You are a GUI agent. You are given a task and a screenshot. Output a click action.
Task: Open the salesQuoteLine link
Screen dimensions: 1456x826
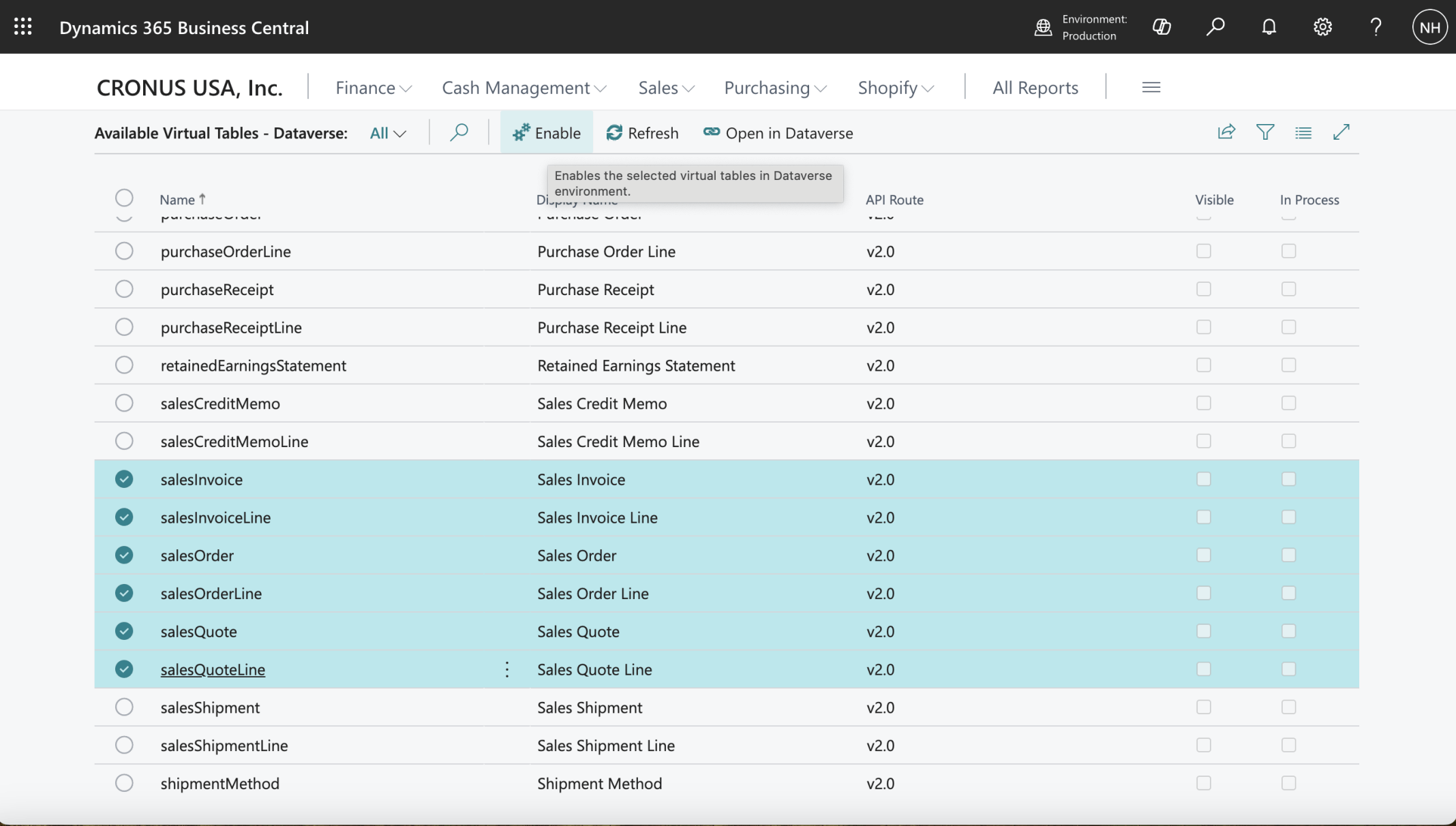pyautogui.click(x=213, y=670)
